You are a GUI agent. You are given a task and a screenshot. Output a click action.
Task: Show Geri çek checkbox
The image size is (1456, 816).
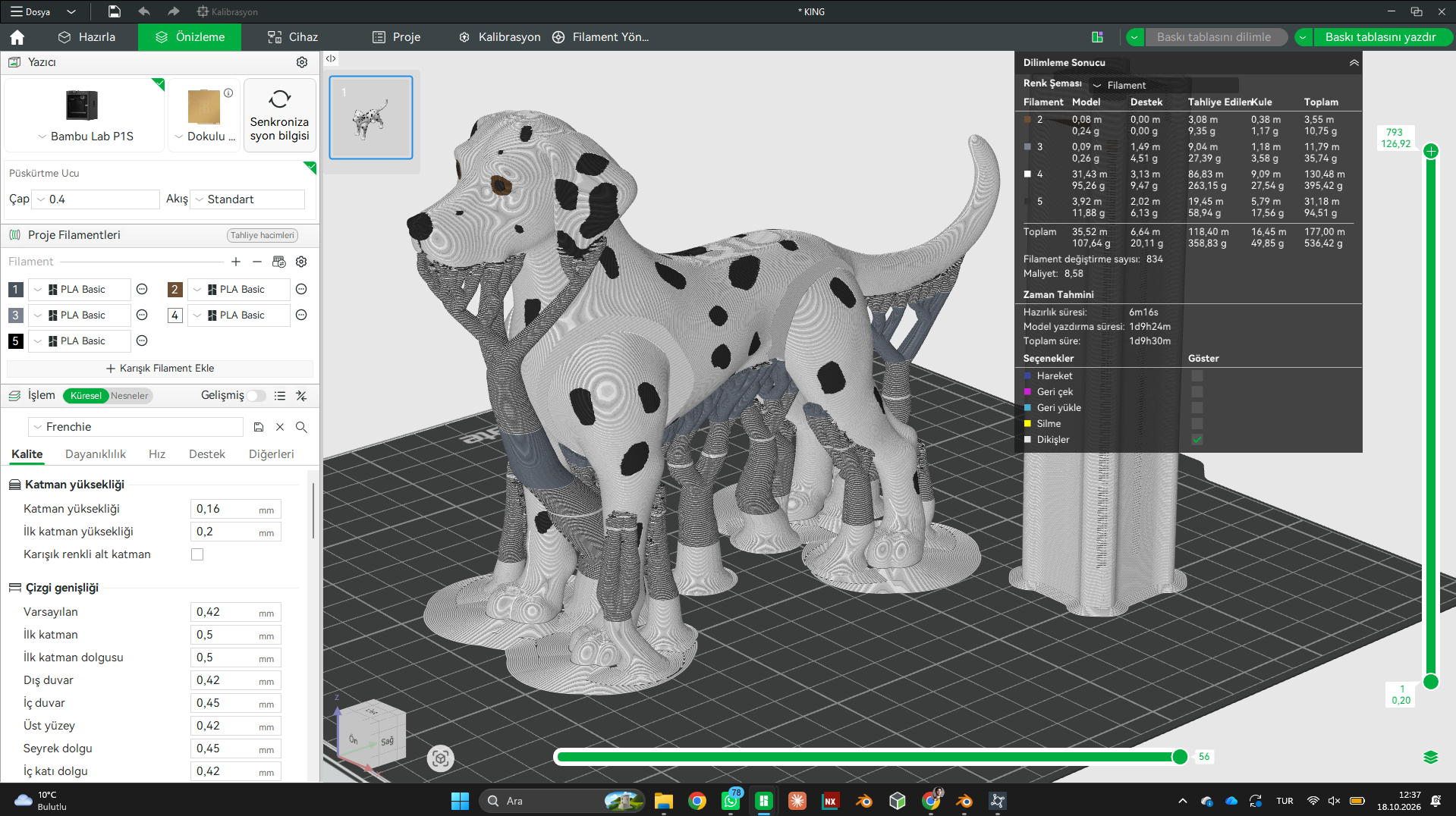(x=1197, y=392)
